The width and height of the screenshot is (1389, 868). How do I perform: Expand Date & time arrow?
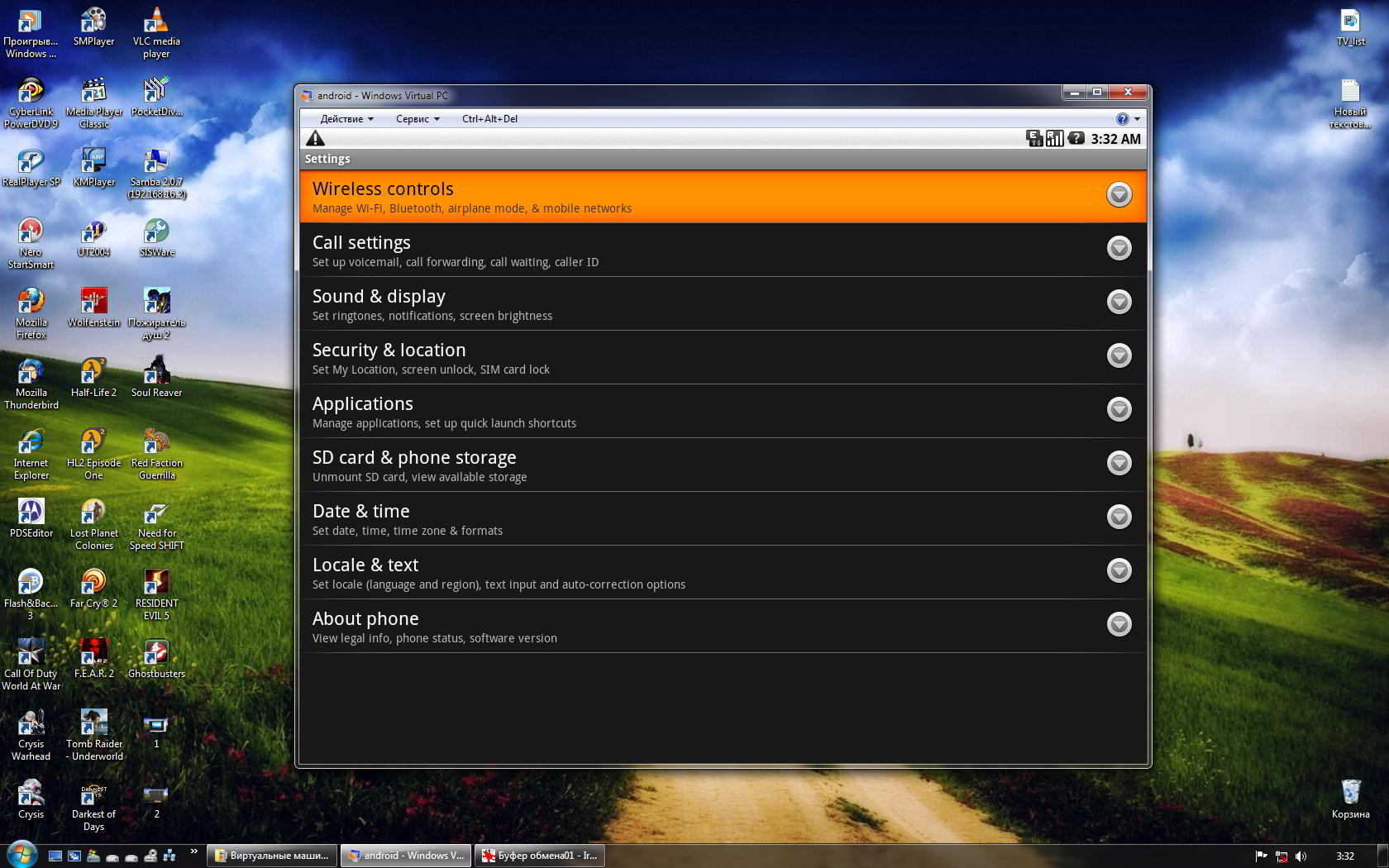[1119, 517]
